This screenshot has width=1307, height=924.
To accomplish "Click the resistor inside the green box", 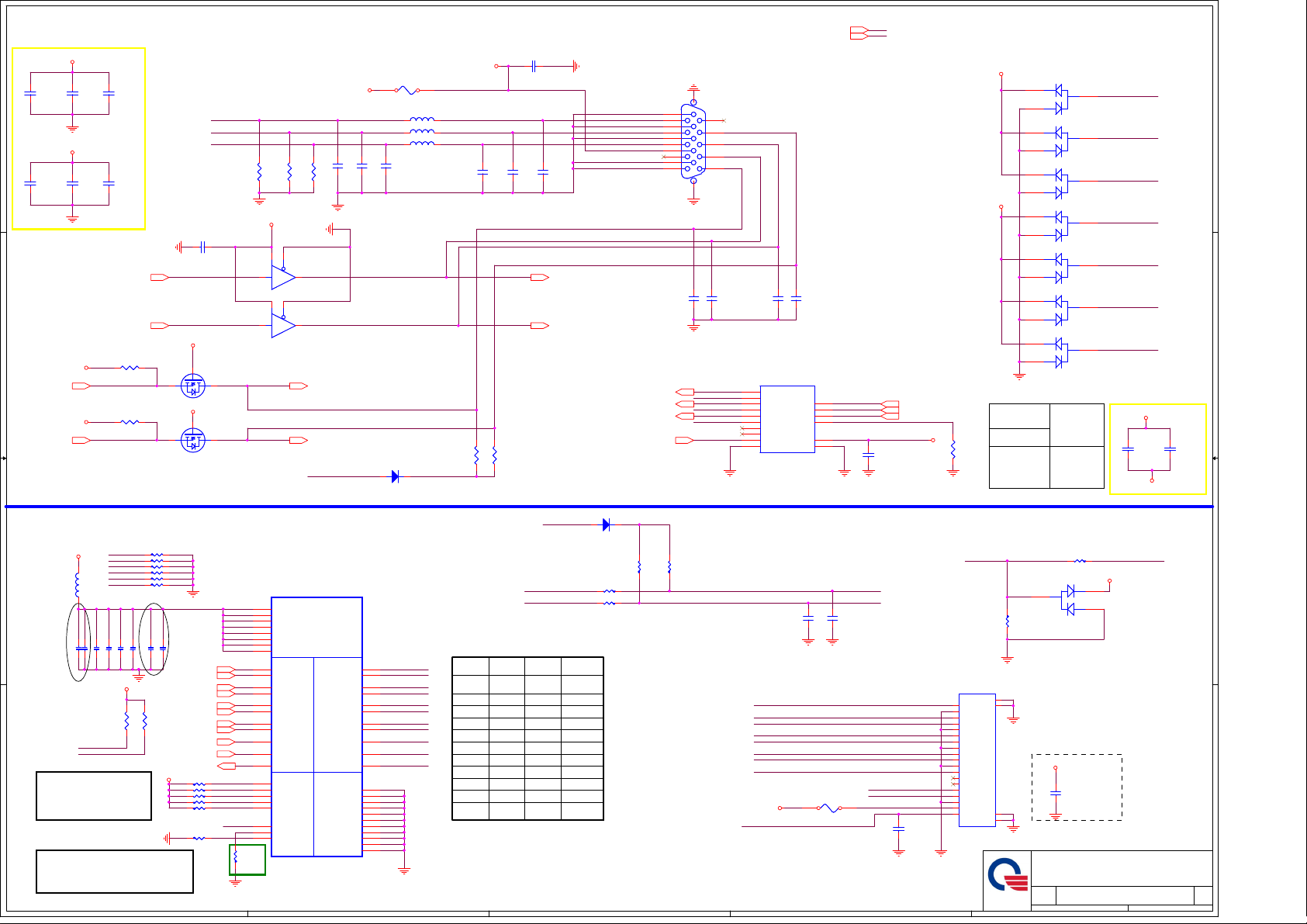I will click(236, 857).
